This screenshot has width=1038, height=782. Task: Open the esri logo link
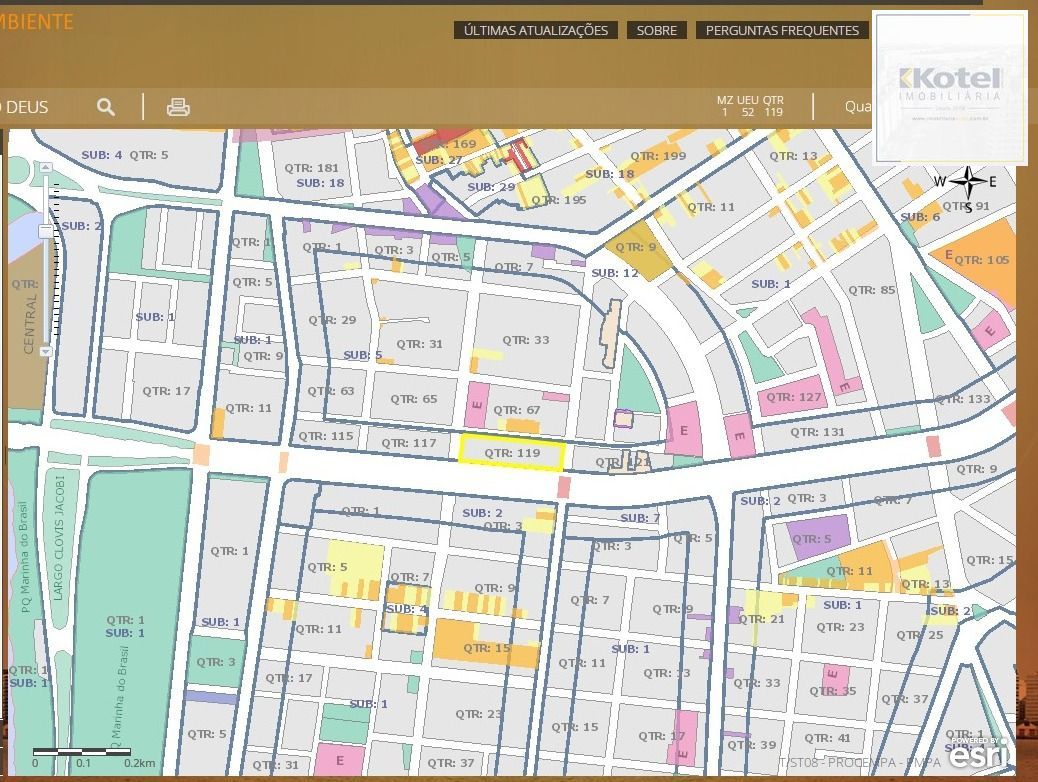pos(980,753)
